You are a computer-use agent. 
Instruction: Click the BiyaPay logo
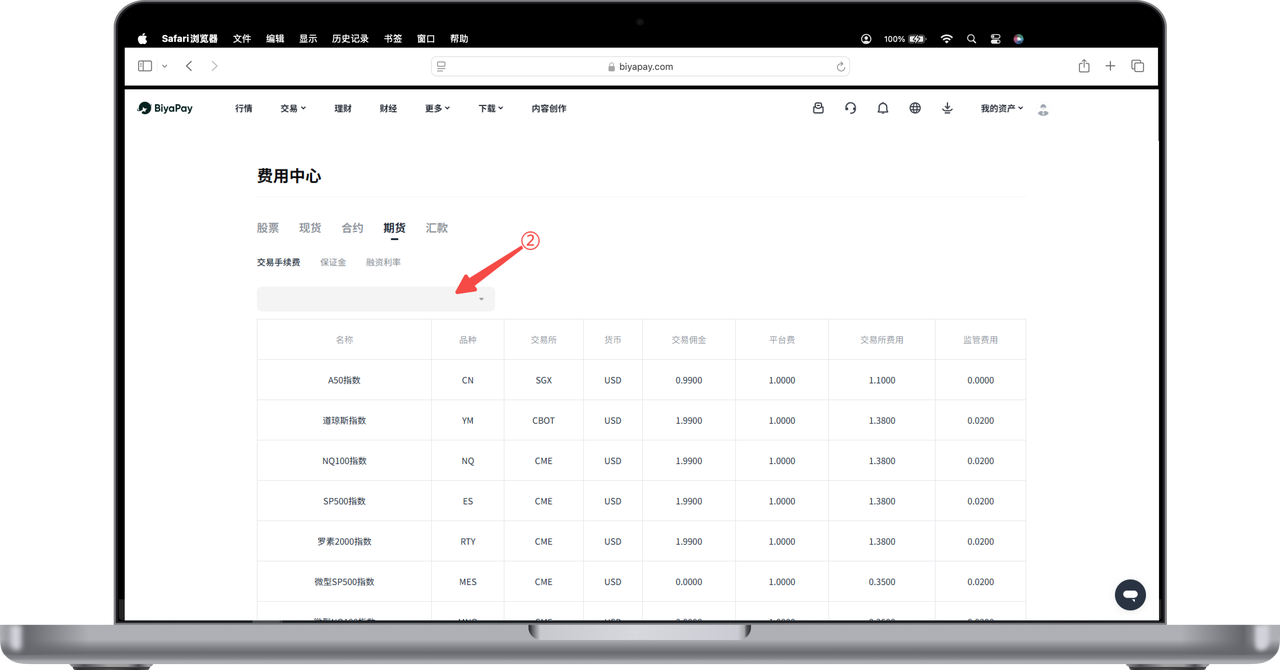[166, 108]
